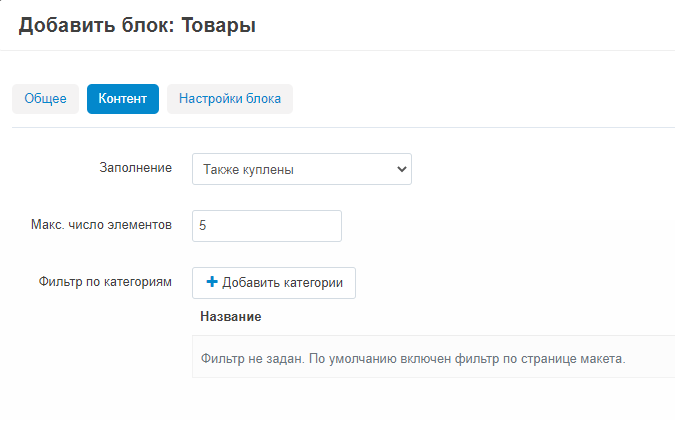
Task: Focus the Макс. число элементов field
Action: click(x=267, y=226)
